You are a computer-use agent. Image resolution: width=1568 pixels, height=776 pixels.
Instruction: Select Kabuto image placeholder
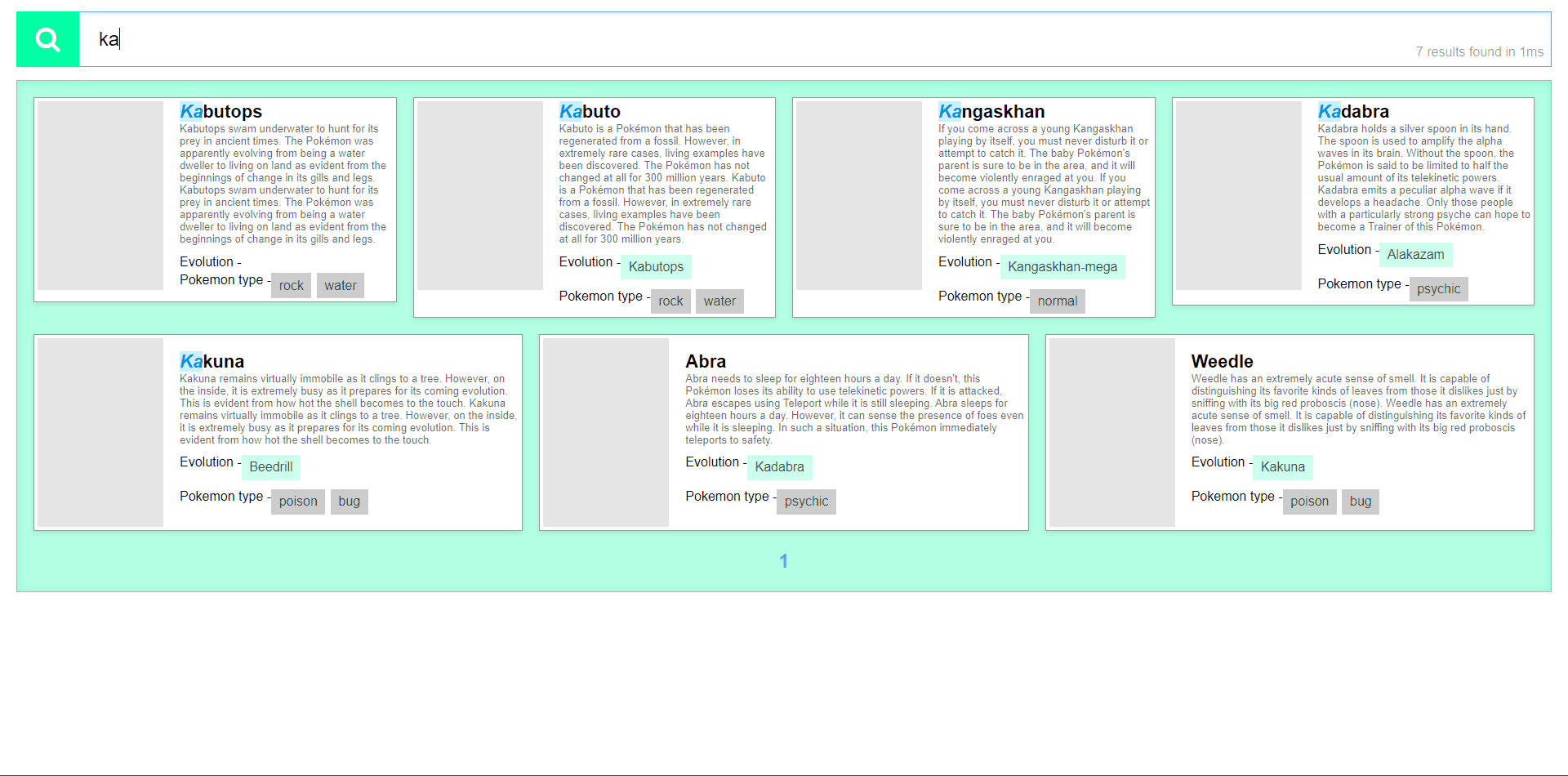click(x=480, y=195)
